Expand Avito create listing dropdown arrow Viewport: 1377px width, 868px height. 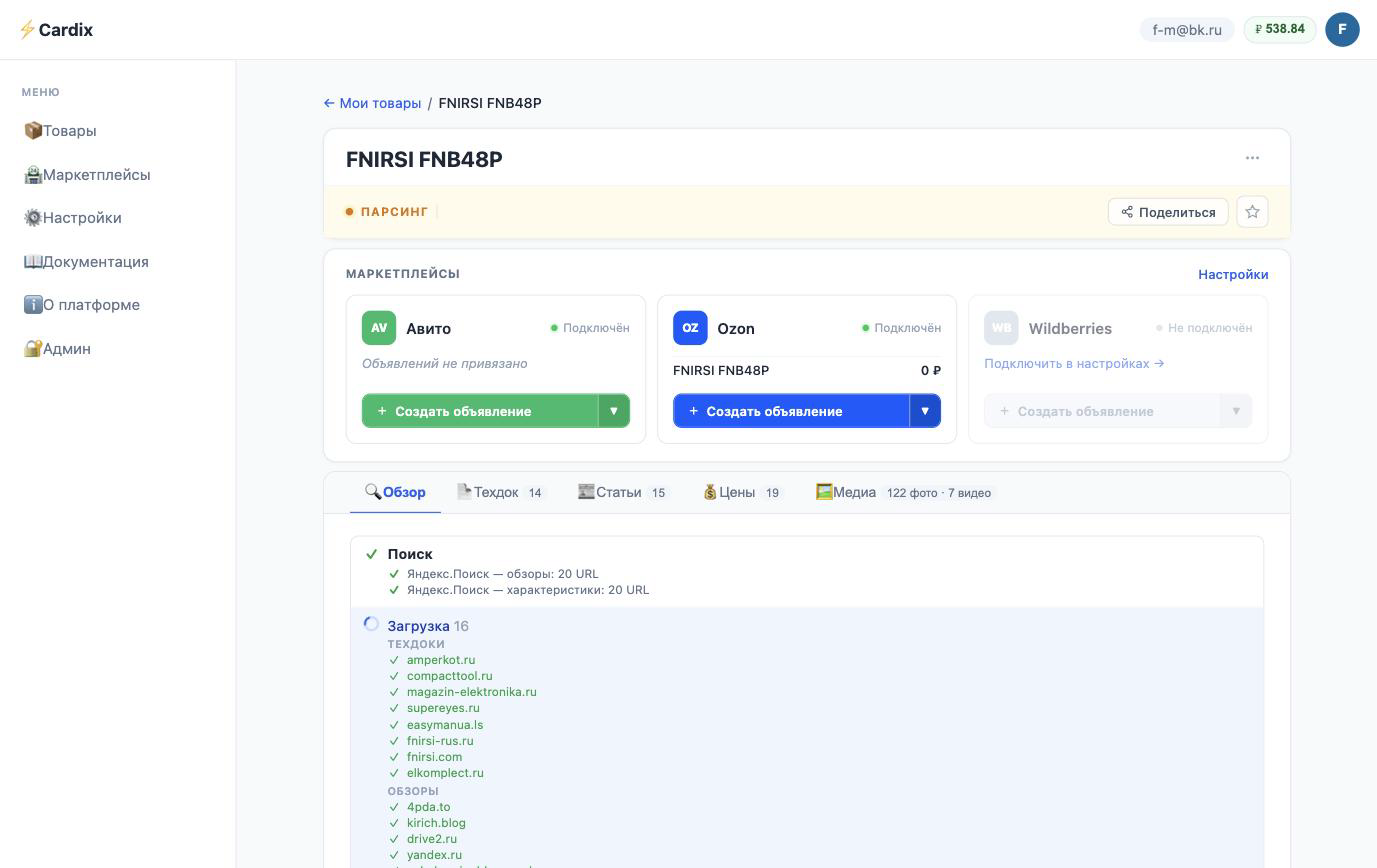point(614,411)
